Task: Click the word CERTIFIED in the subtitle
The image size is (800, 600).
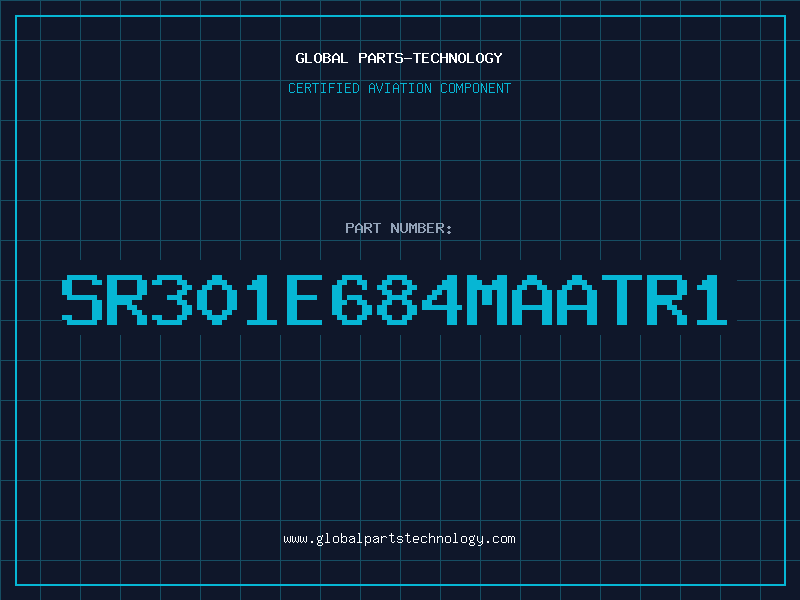Action: point(324,88)
